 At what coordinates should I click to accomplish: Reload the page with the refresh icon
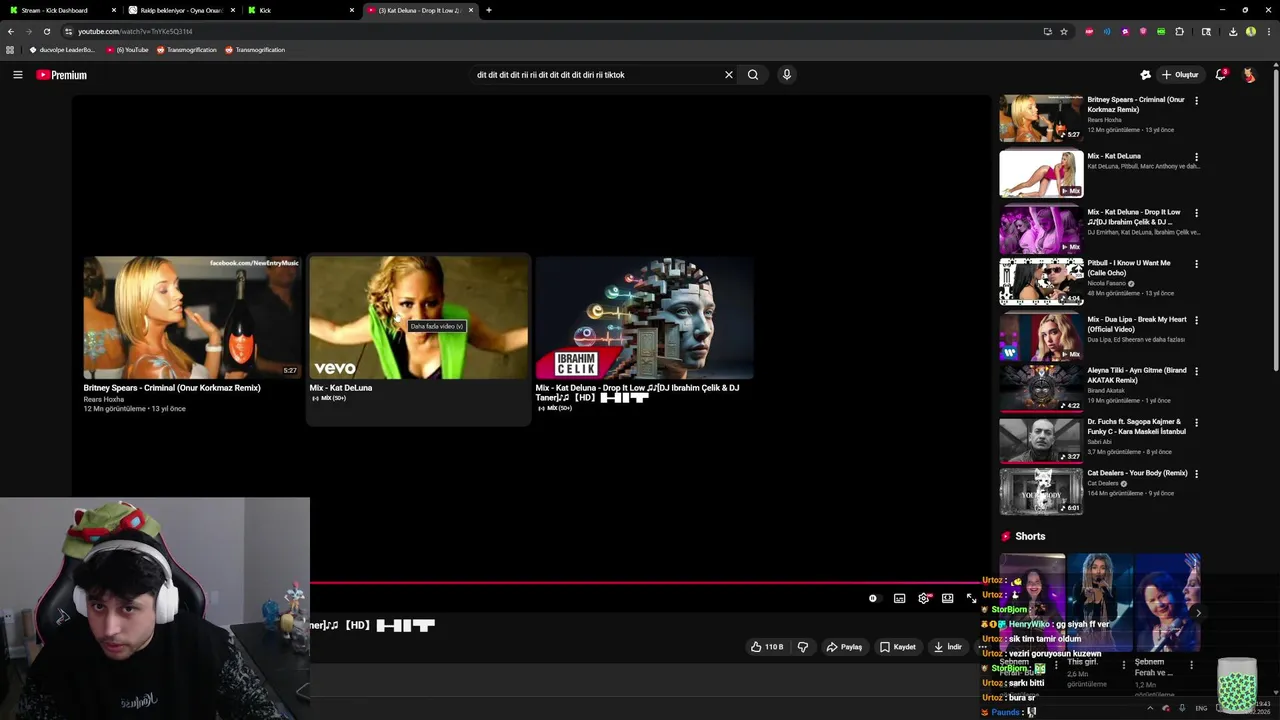coord(46,31)
